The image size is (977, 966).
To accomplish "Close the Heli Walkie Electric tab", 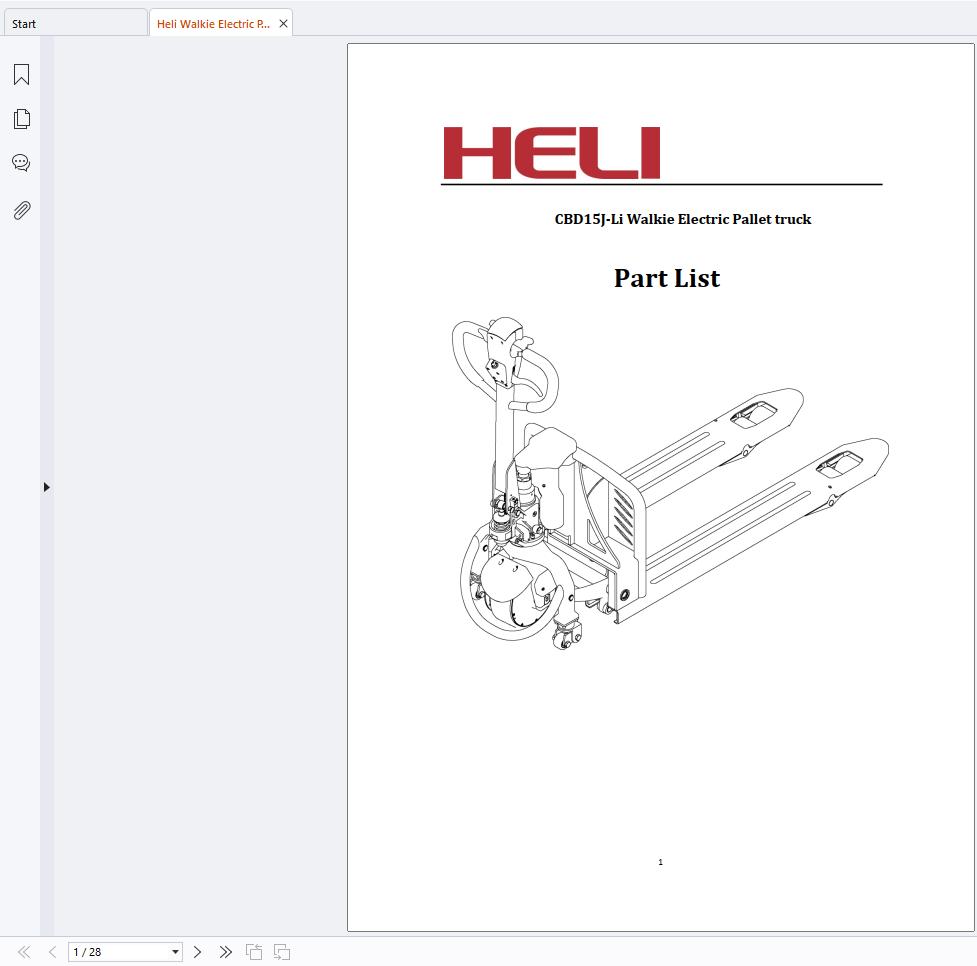I will [283, 24].
